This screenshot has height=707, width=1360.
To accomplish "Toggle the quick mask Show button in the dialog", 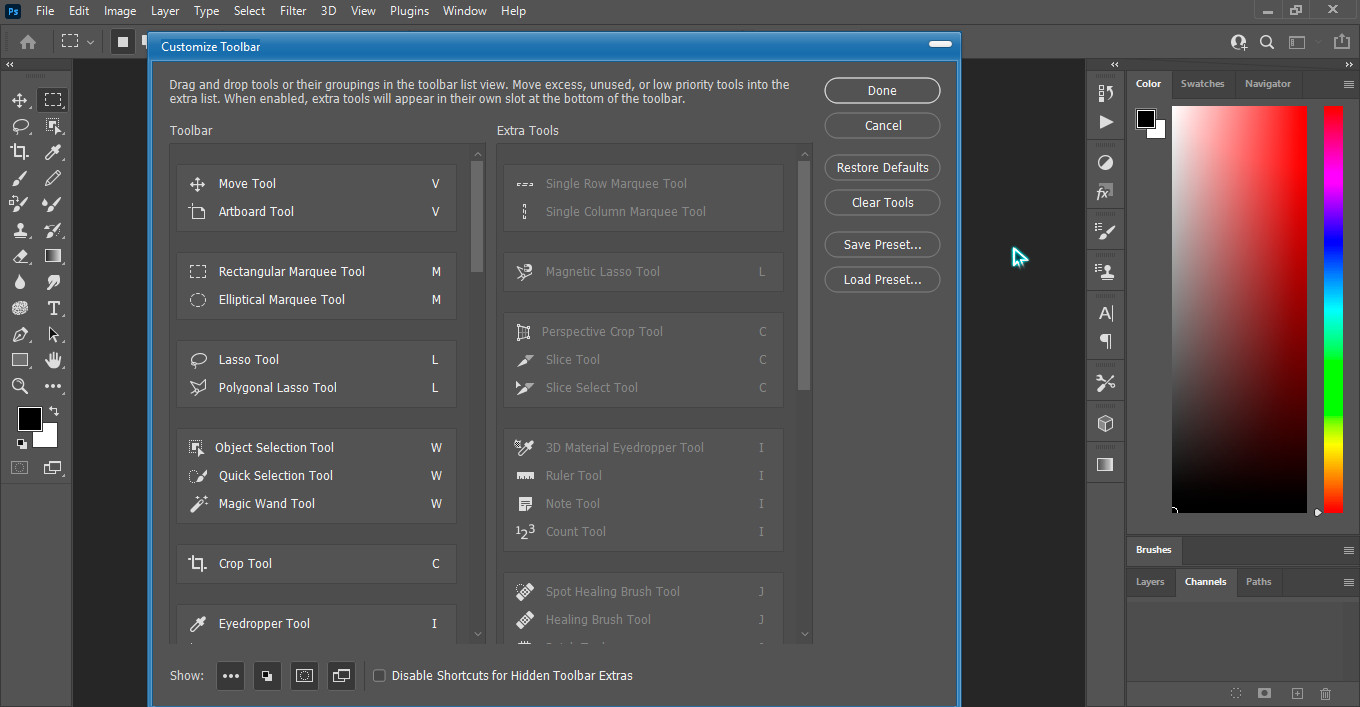I will pyautogui.click(x=304, y=676).
